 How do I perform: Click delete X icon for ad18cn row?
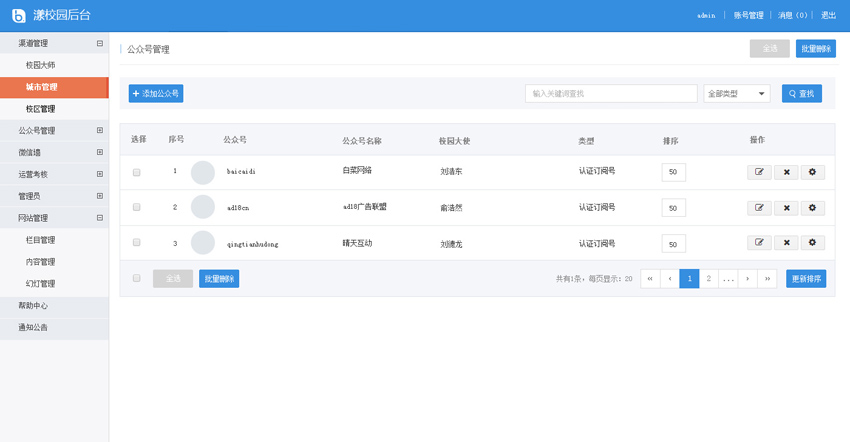(786, 208)
